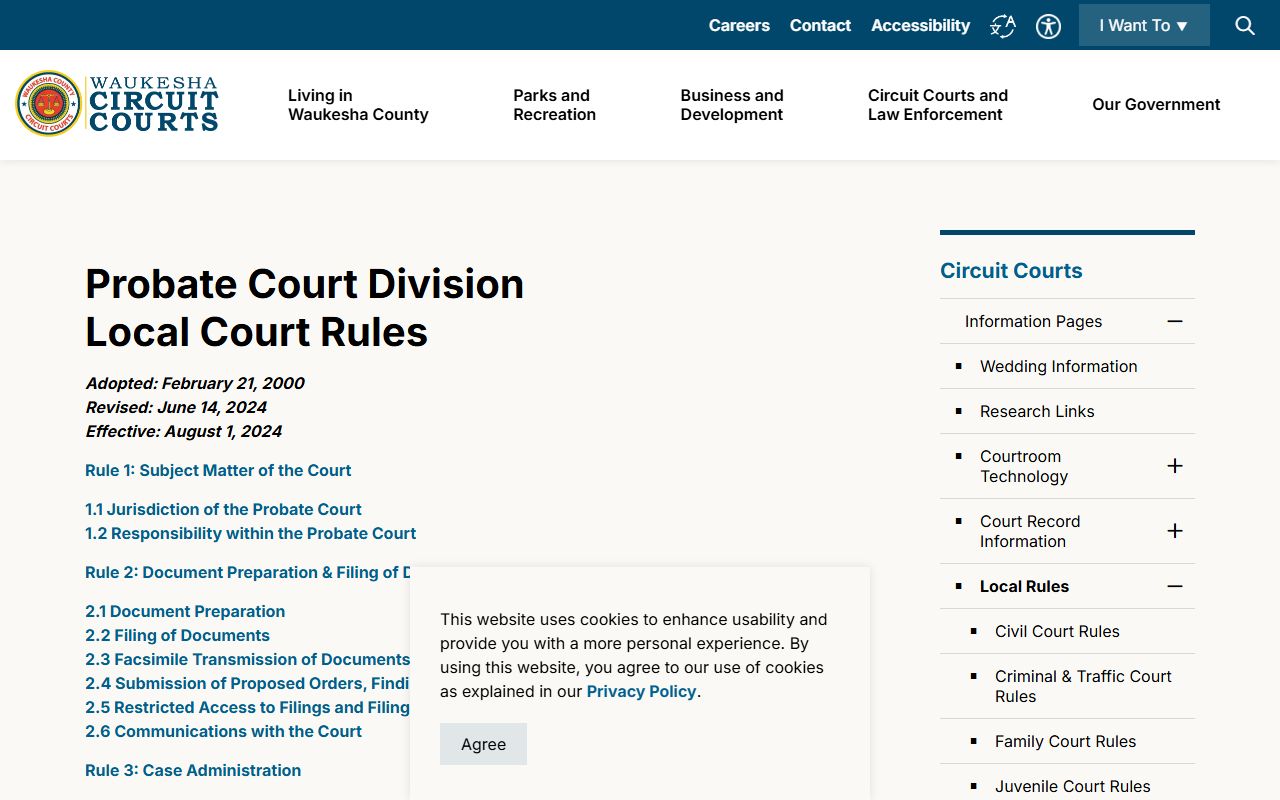Open Our Government menu

pos(1156,104)
